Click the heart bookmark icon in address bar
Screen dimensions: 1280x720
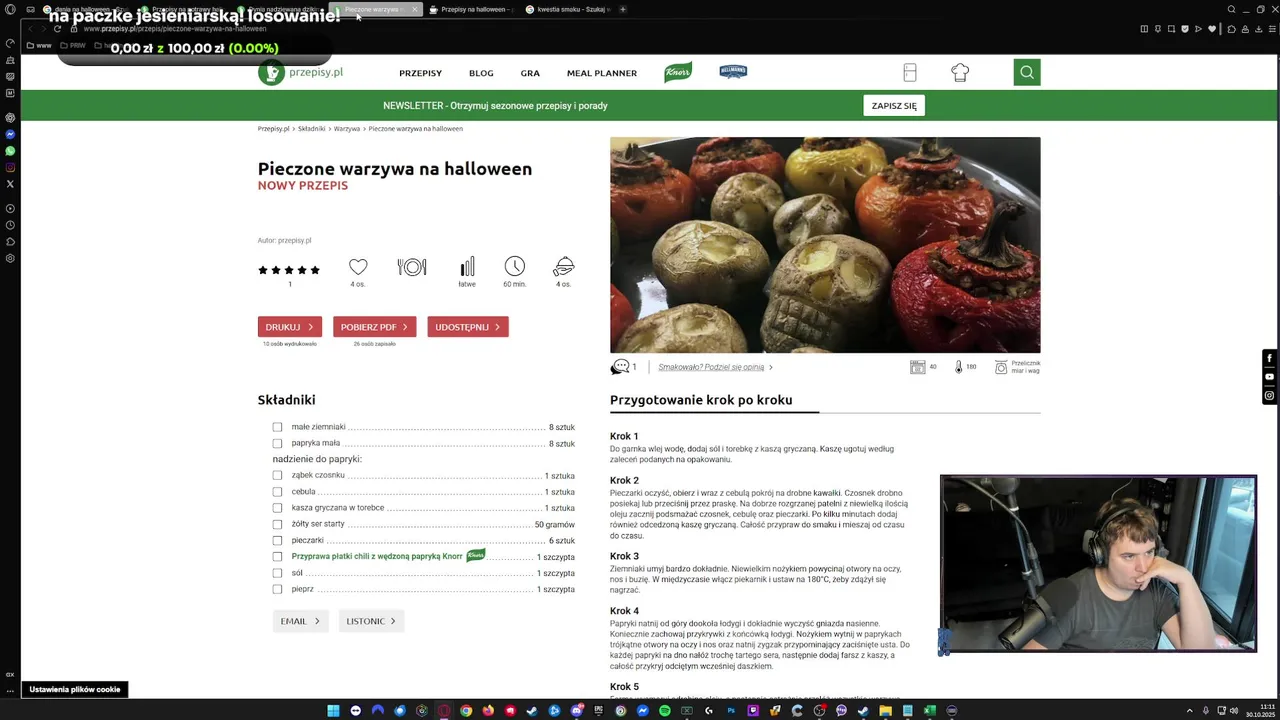tap(1212, 29)
